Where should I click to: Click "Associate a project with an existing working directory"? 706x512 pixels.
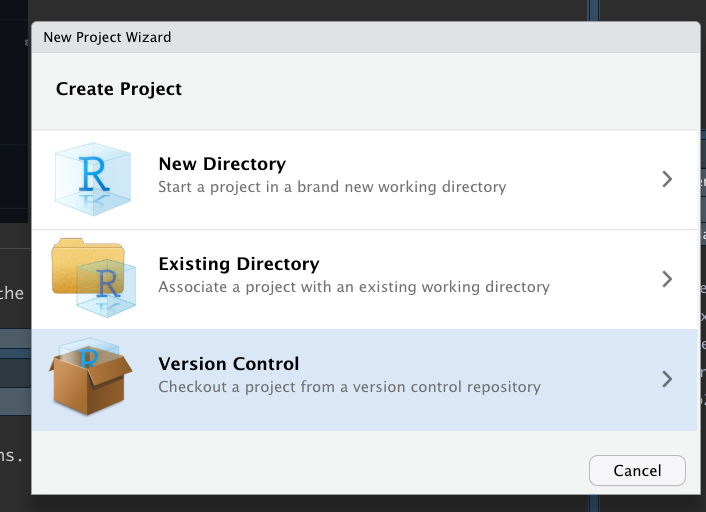click(354, 287)
